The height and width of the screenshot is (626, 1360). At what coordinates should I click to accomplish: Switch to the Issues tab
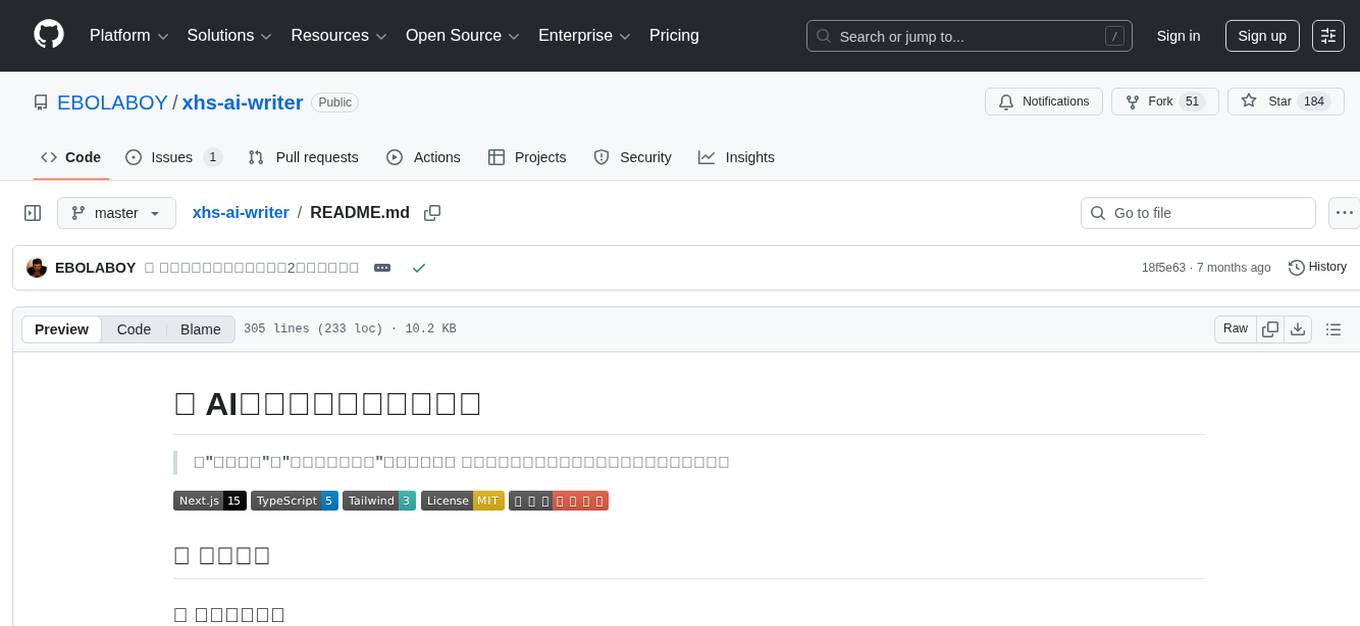tap(172, 157)
